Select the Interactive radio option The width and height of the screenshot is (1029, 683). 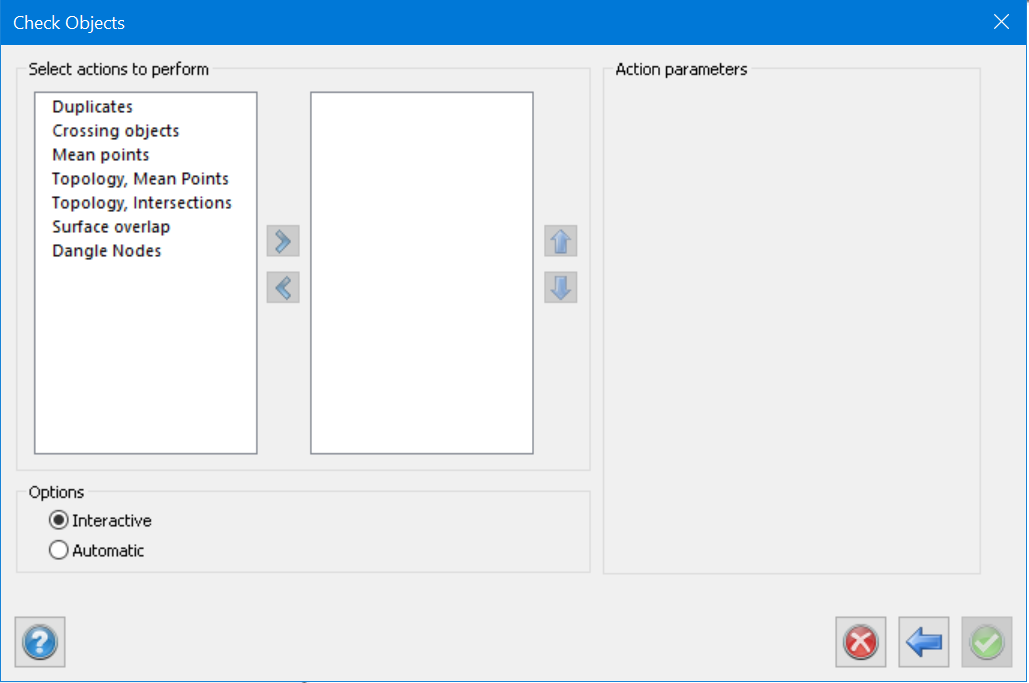tap(59, 521)
